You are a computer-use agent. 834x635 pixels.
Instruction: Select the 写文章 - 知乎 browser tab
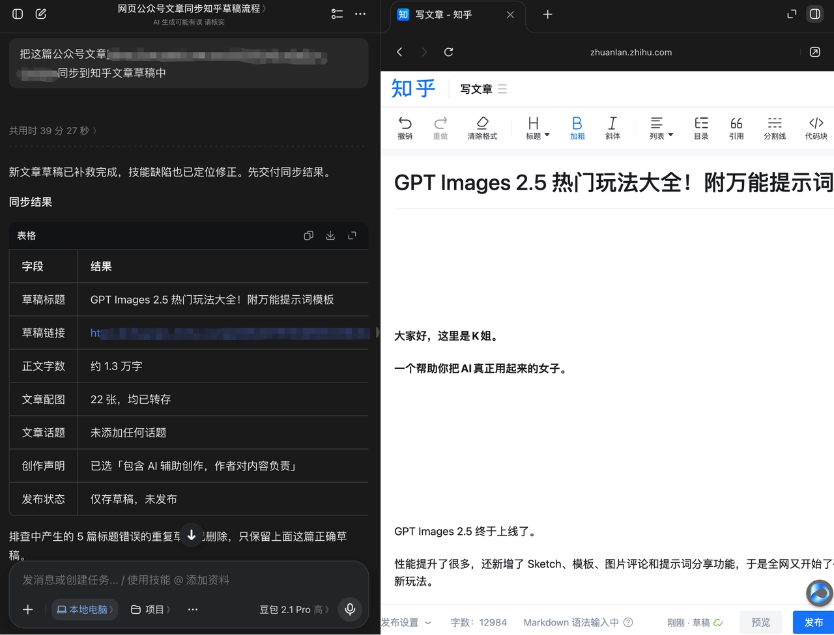457,15
